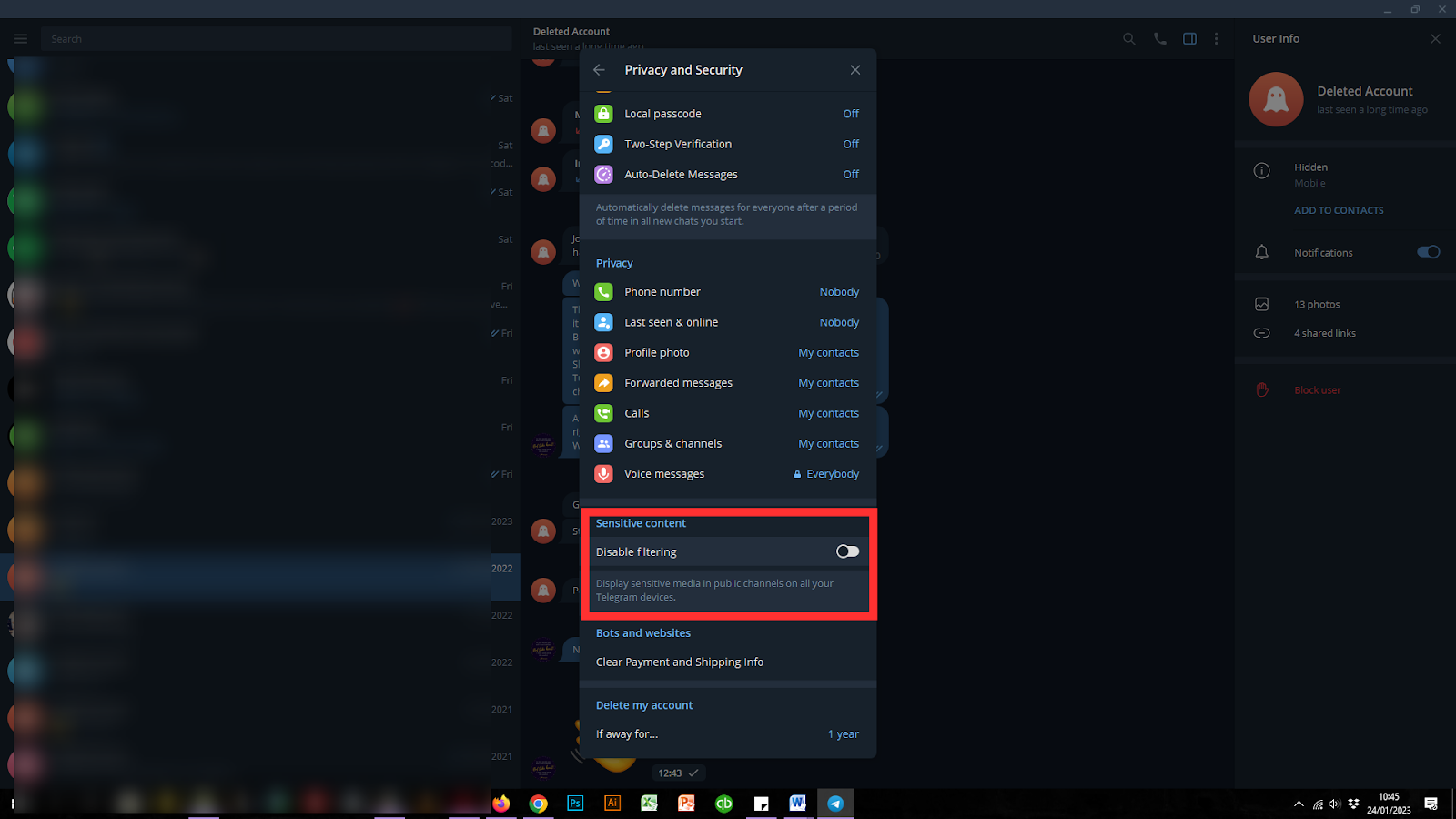Open the volume control in tray
Viewport: 1456px width, 819px height.
(x=1334, y=804)
